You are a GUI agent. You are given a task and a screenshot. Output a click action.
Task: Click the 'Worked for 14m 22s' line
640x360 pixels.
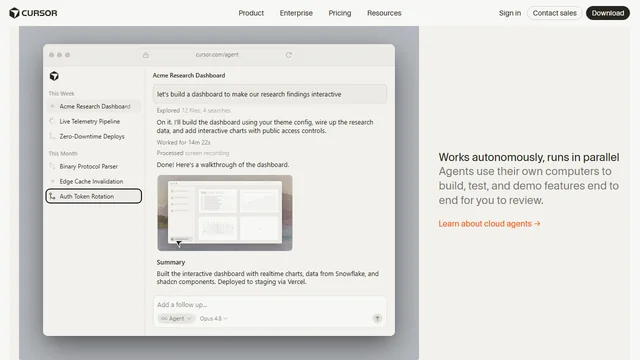tap(184, 142)
